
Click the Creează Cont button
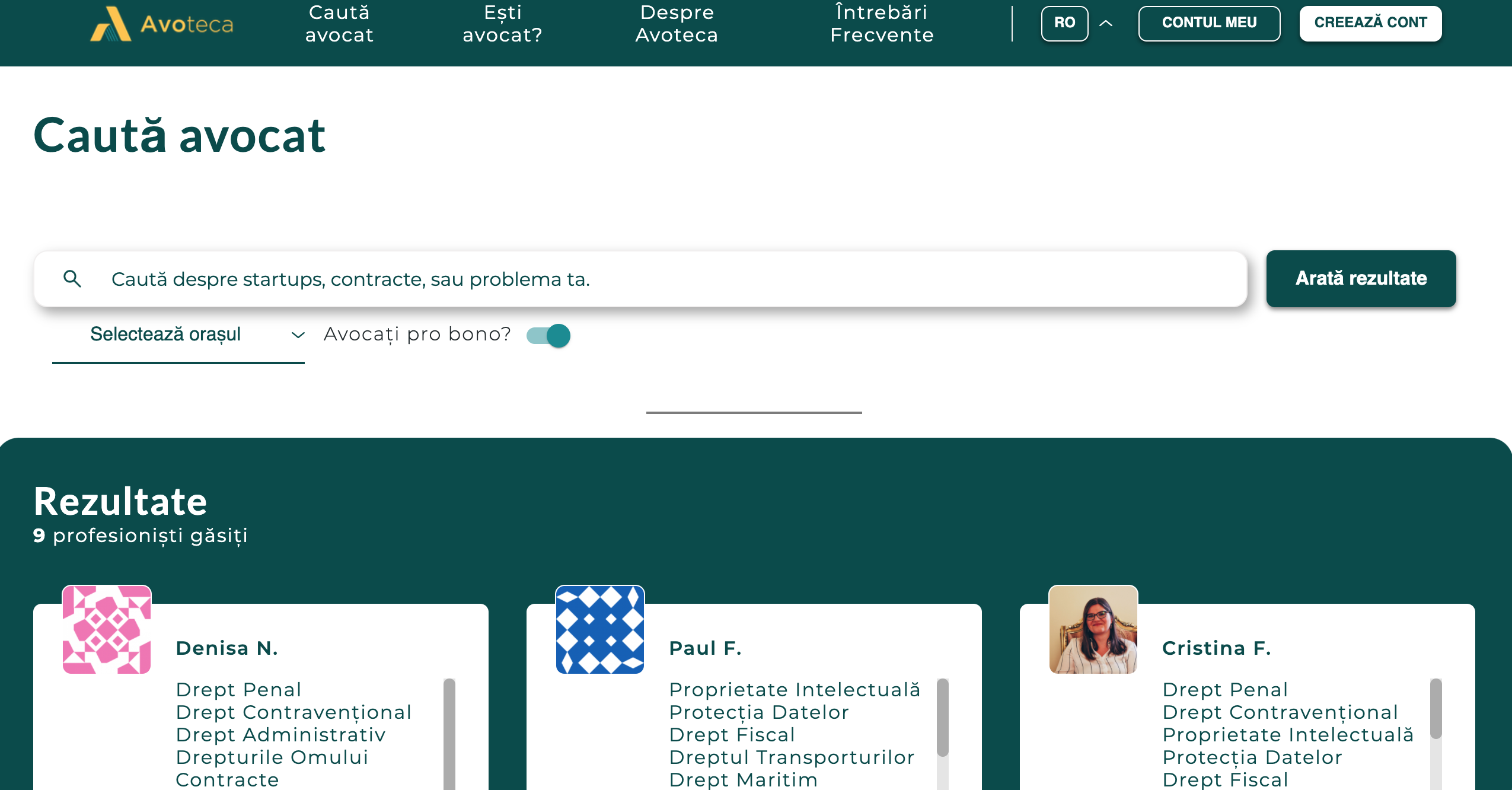coord(1370,23)
